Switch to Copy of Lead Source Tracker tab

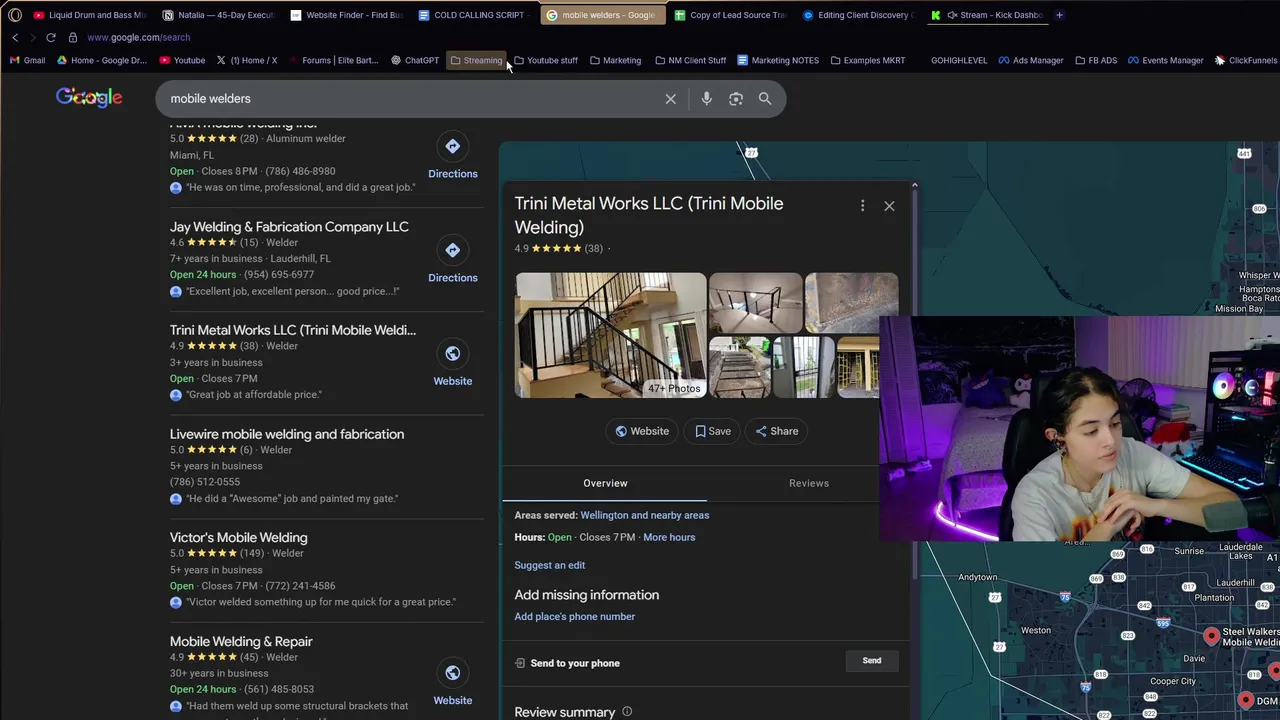point(730,15)
